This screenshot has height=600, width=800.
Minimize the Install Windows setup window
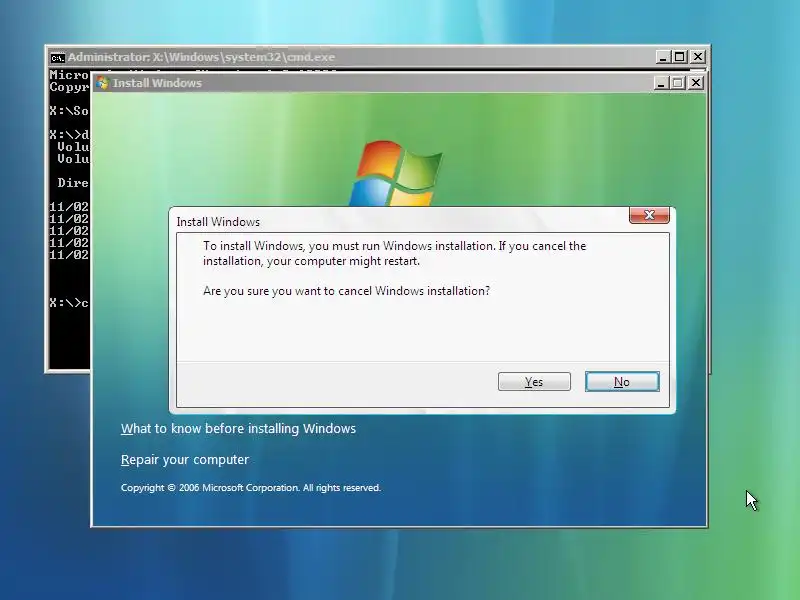coord(661,83)
